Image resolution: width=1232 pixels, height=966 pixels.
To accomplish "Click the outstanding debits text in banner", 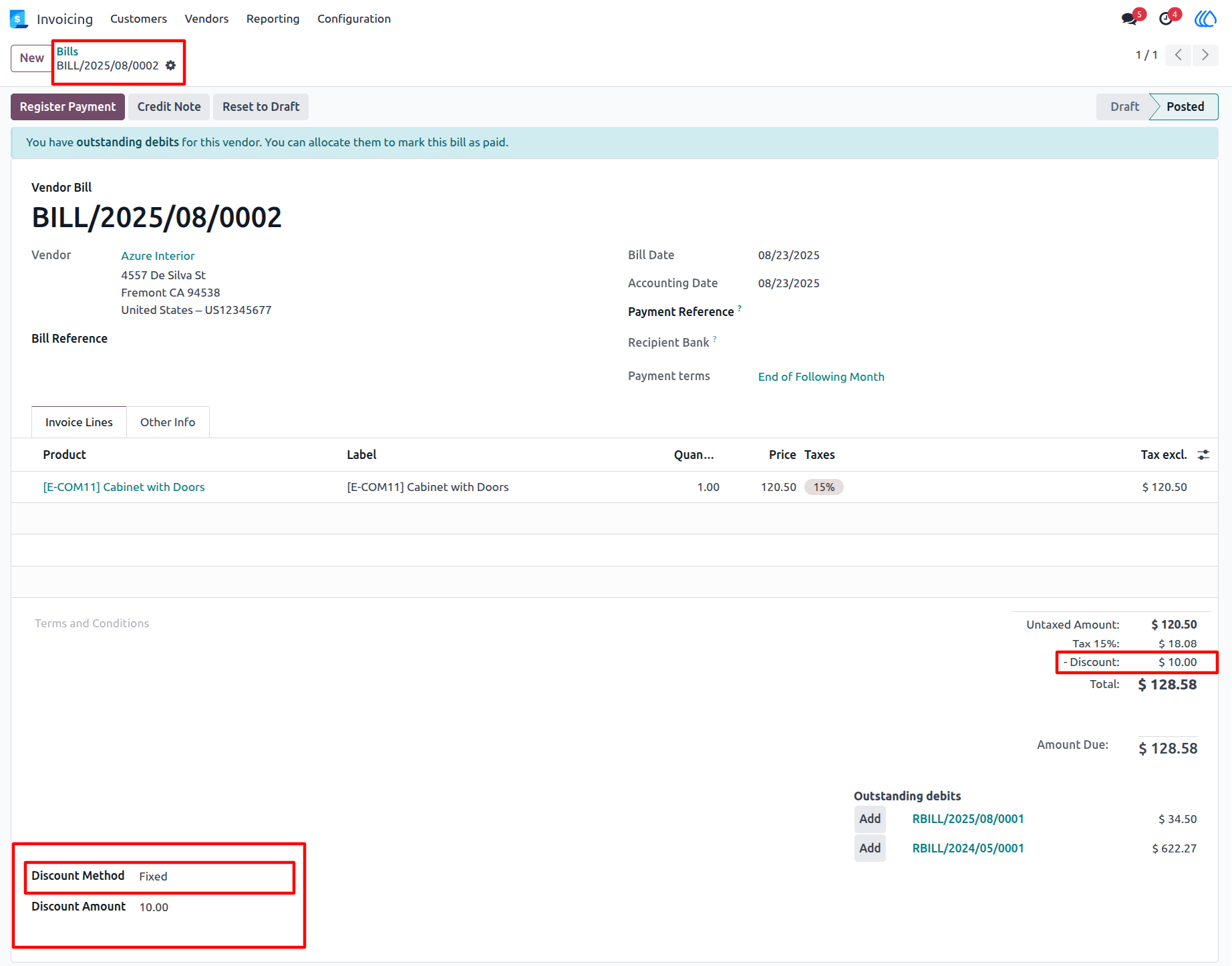I will (x=128, y=142).
